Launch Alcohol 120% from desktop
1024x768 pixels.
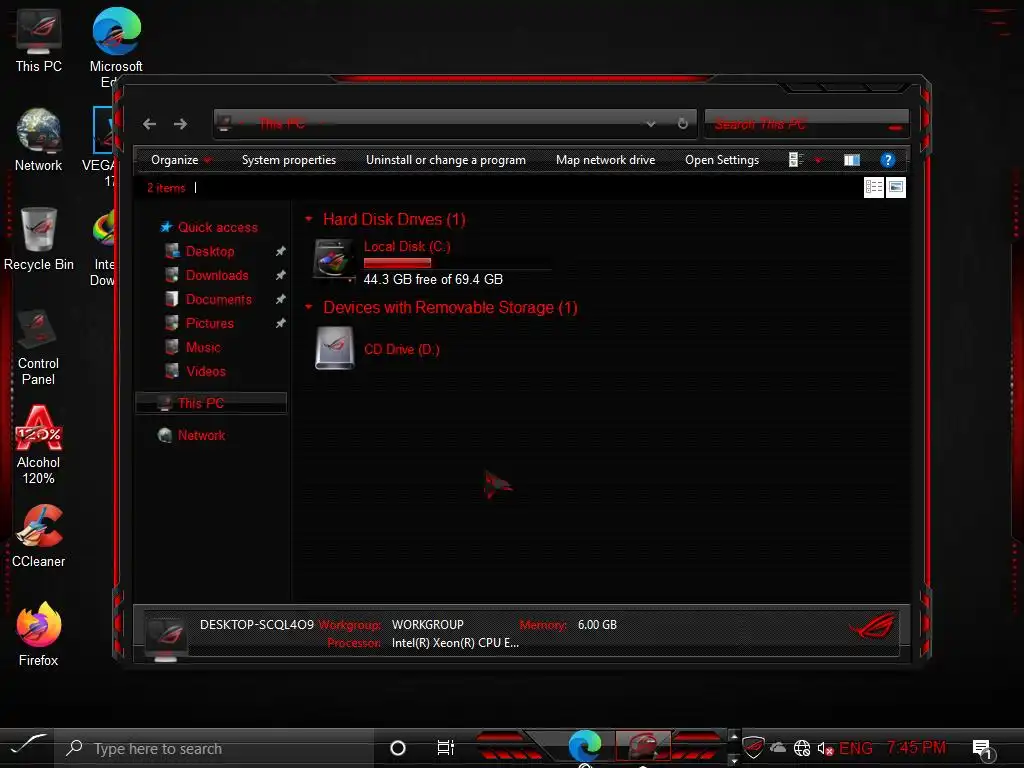[x=39, y=445]
